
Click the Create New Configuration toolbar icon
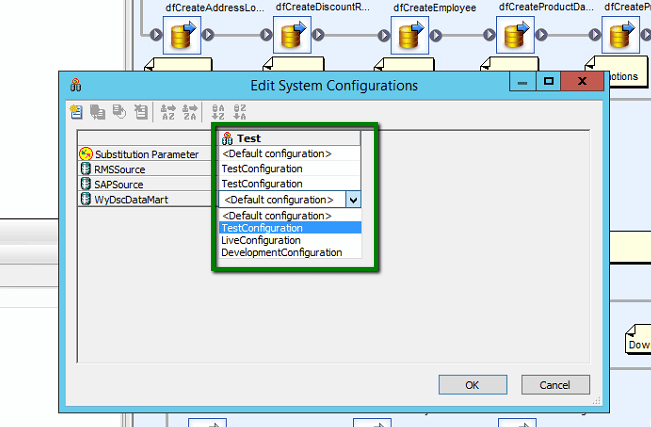[x=76, y=112]
